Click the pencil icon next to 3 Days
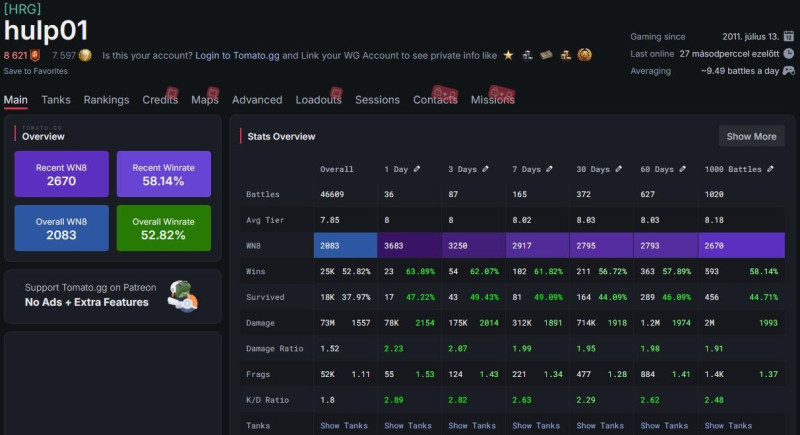The width and height of the screenshot is (800, 435). 485,169
